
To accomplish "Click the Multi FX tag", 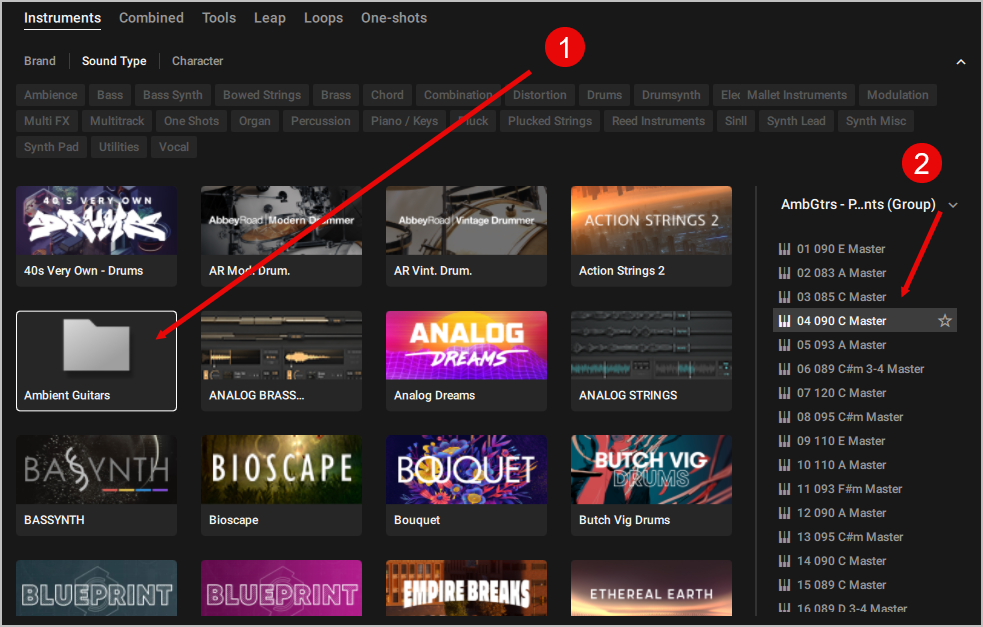I will (x=47, y=121).
